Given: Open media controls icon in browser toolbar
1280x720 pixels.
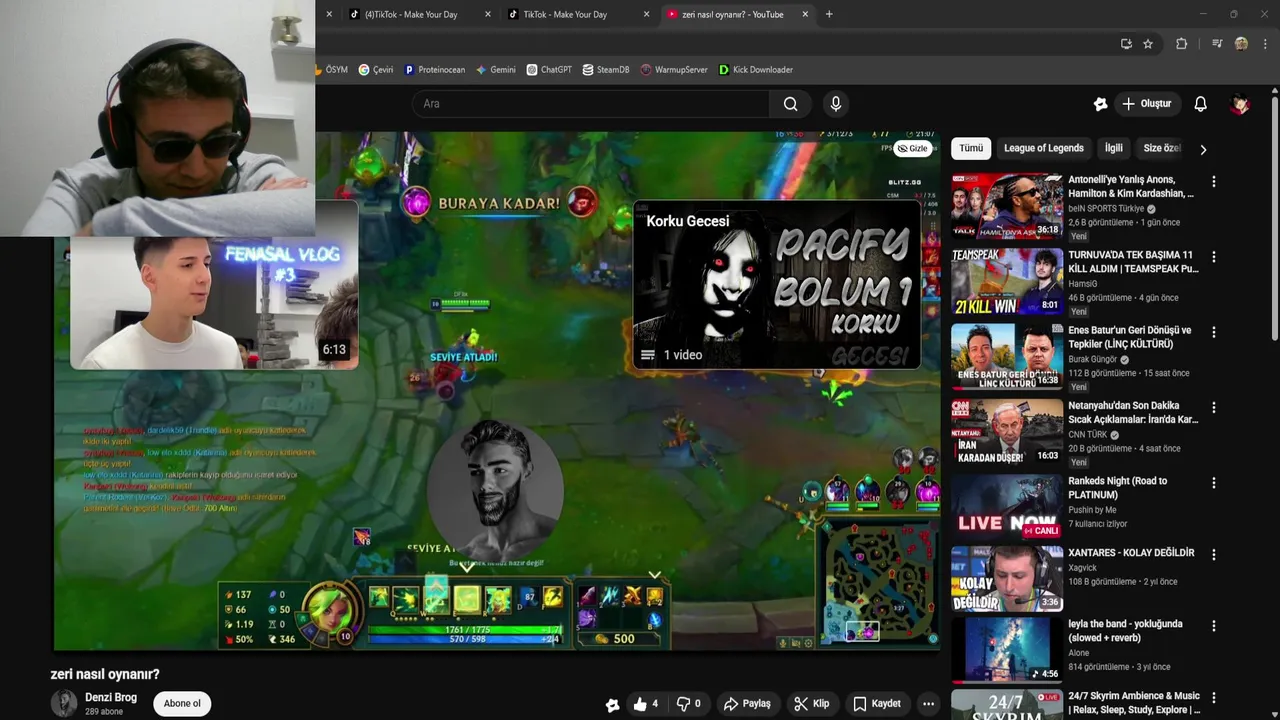Looking at the screenshot, I should [1217, 44].
